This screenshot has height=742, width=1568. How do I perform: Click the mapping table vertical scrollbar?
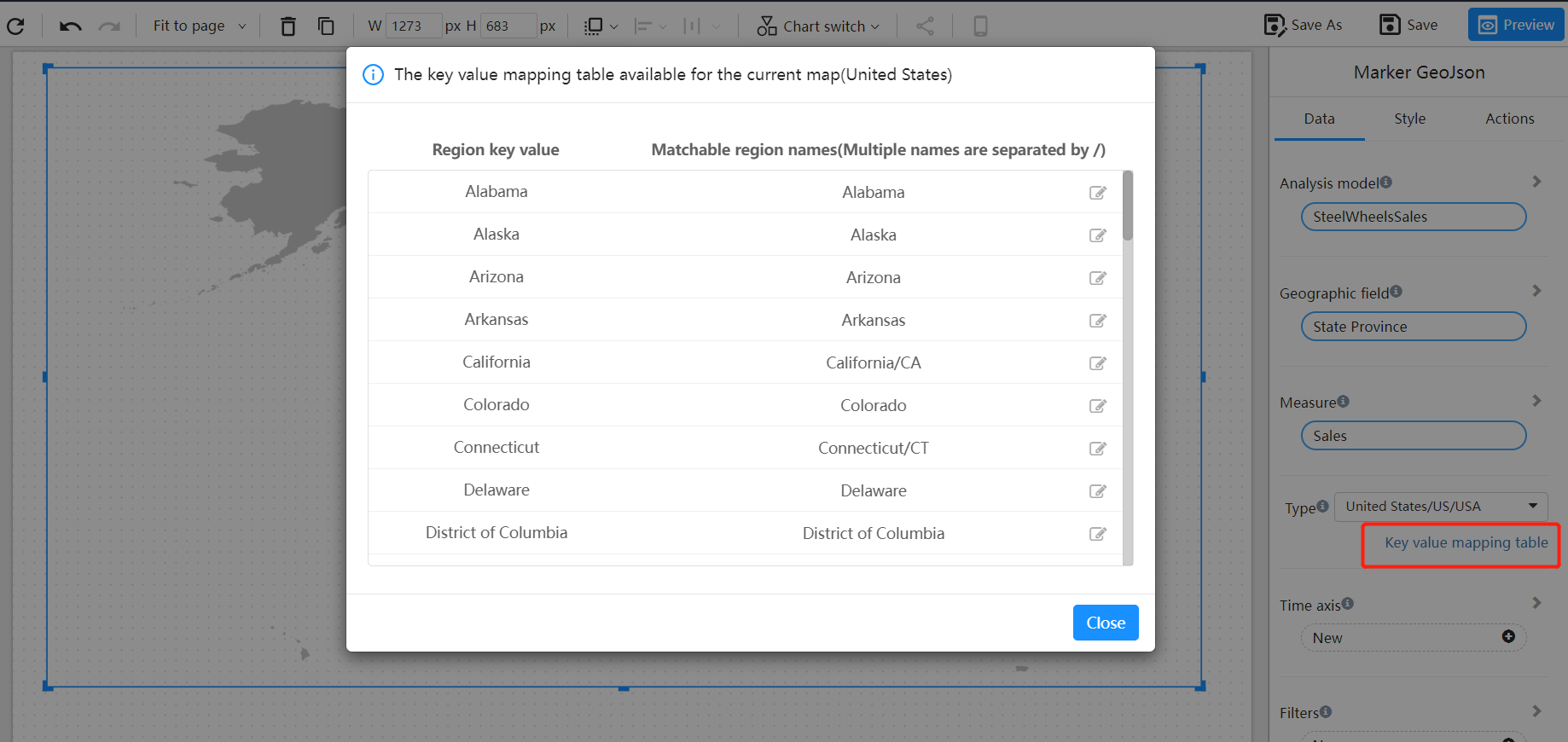[1128, 206]
